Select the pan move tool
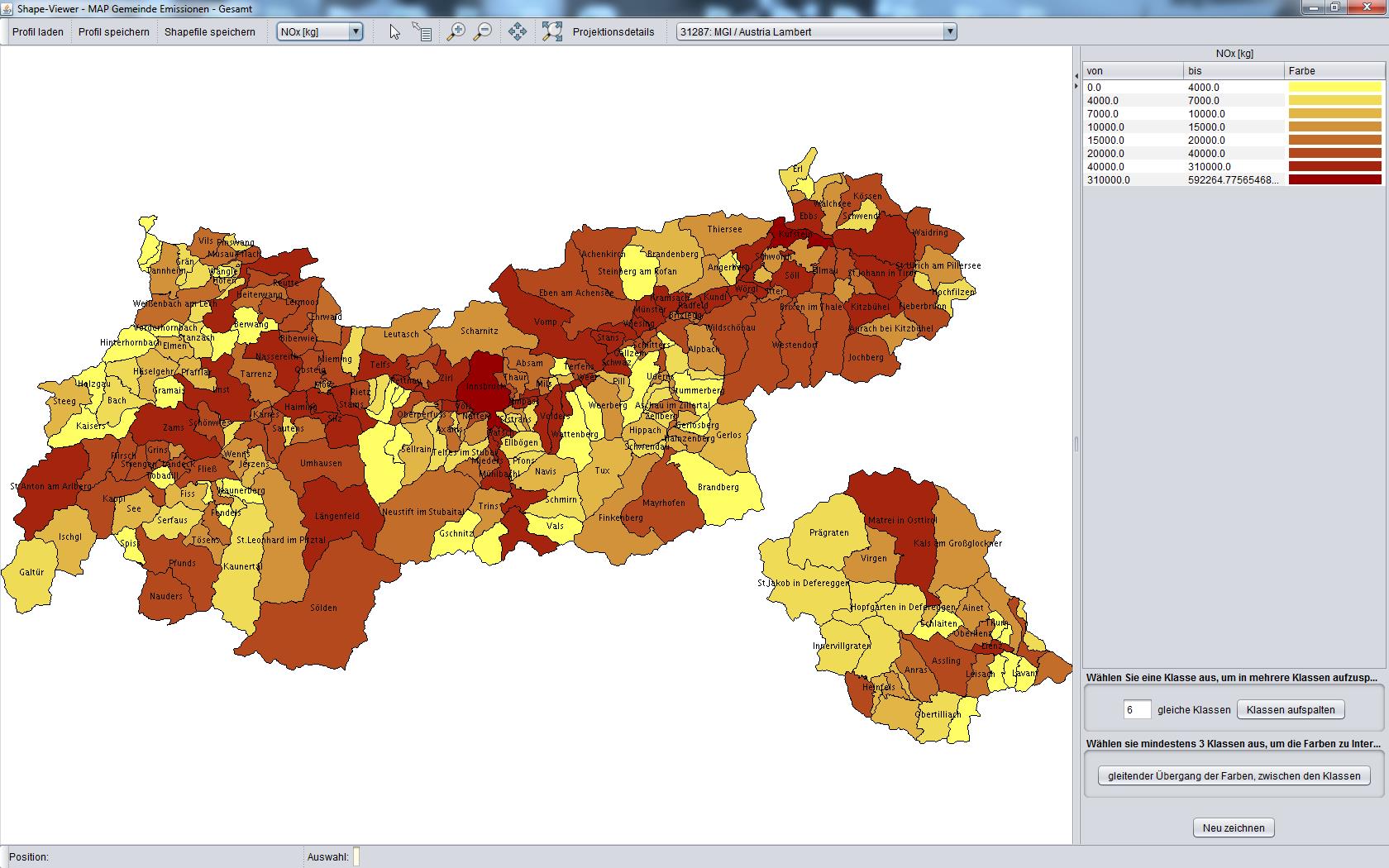The width and height of the screenshot is (1389, 868). coord(518,32)
